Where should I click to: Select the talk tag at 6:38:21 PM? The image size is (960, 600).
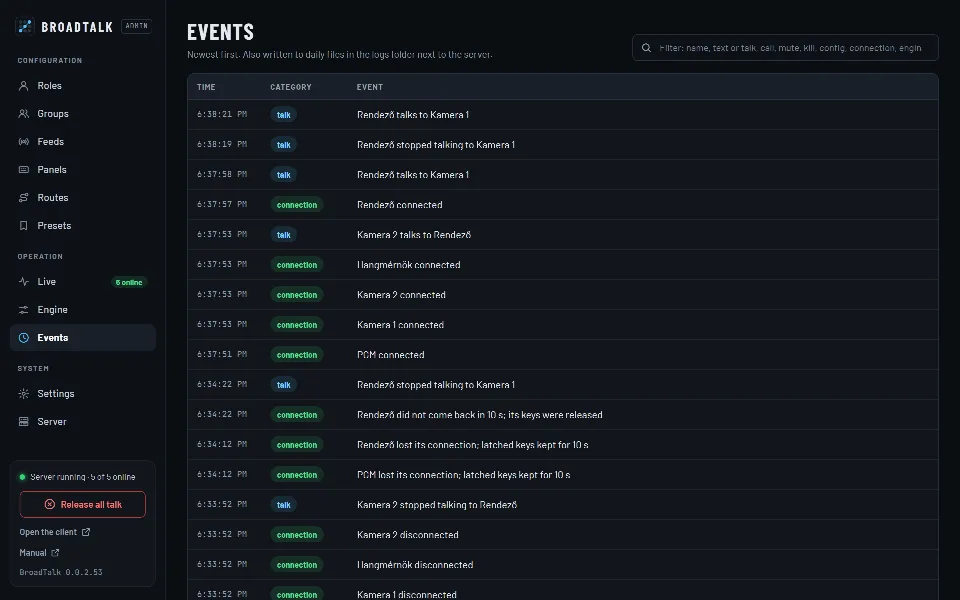pyautogui.click(x=283, y=115)
